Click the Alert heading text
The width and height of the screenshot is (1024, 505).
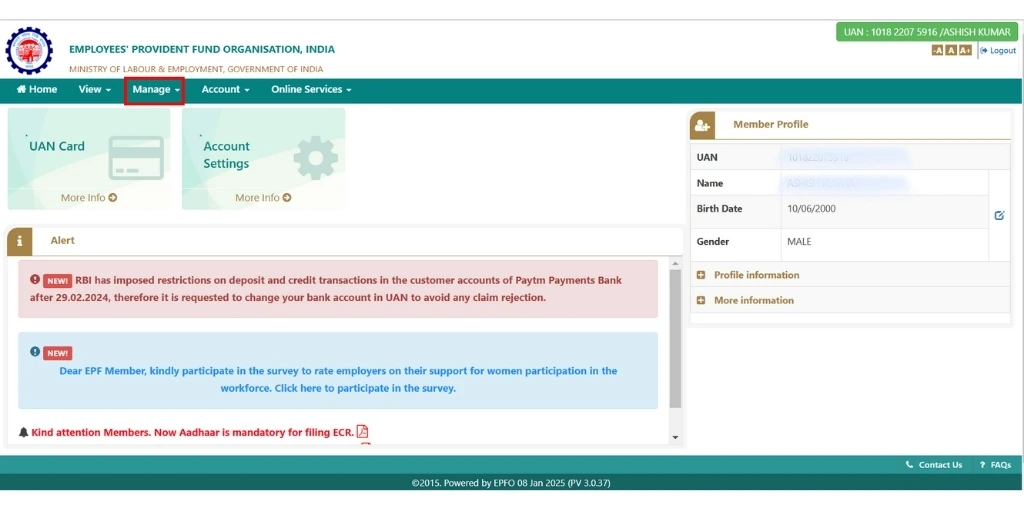63,240
